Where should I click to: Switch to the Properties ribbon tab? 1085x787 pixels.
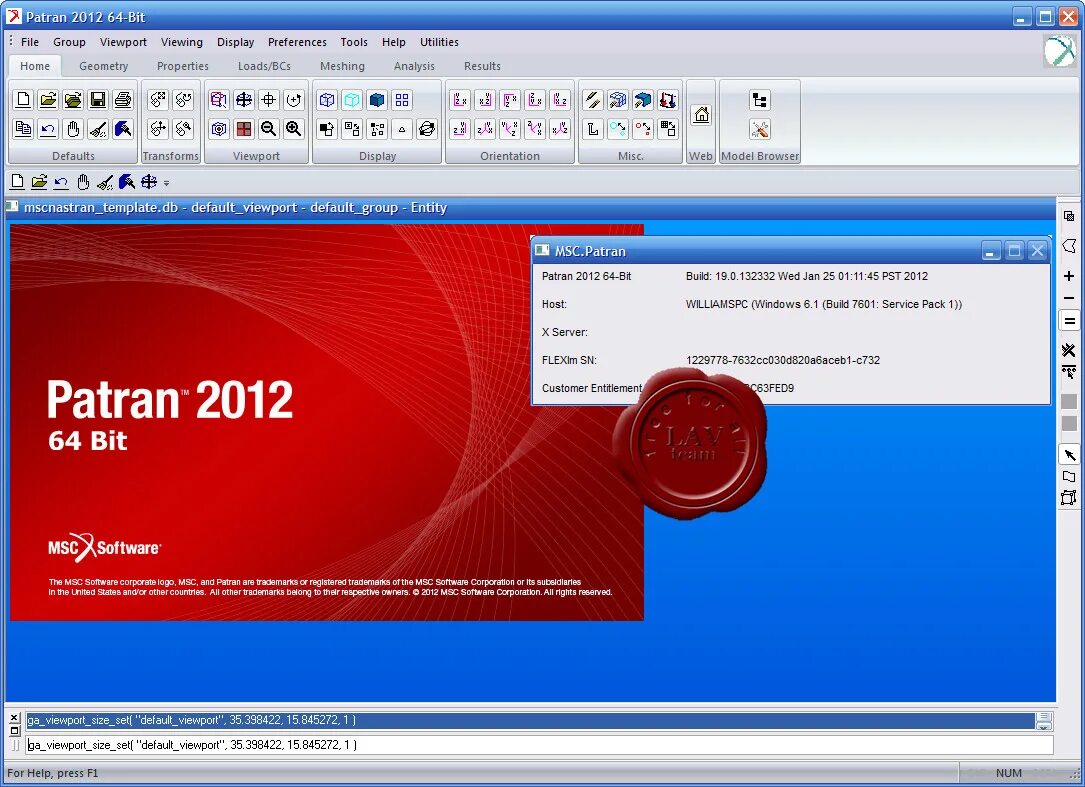pyautogui.click(x=183, y=66)
